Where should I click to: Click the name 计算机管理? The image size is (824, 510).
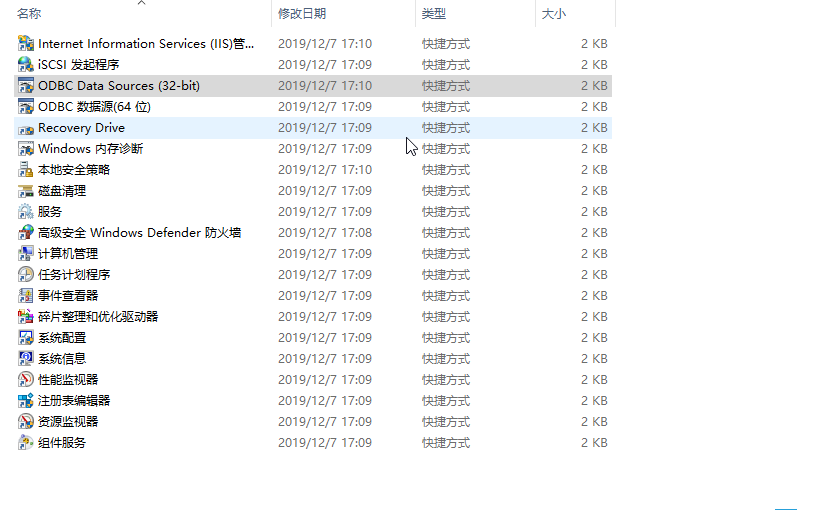point(68,254)
